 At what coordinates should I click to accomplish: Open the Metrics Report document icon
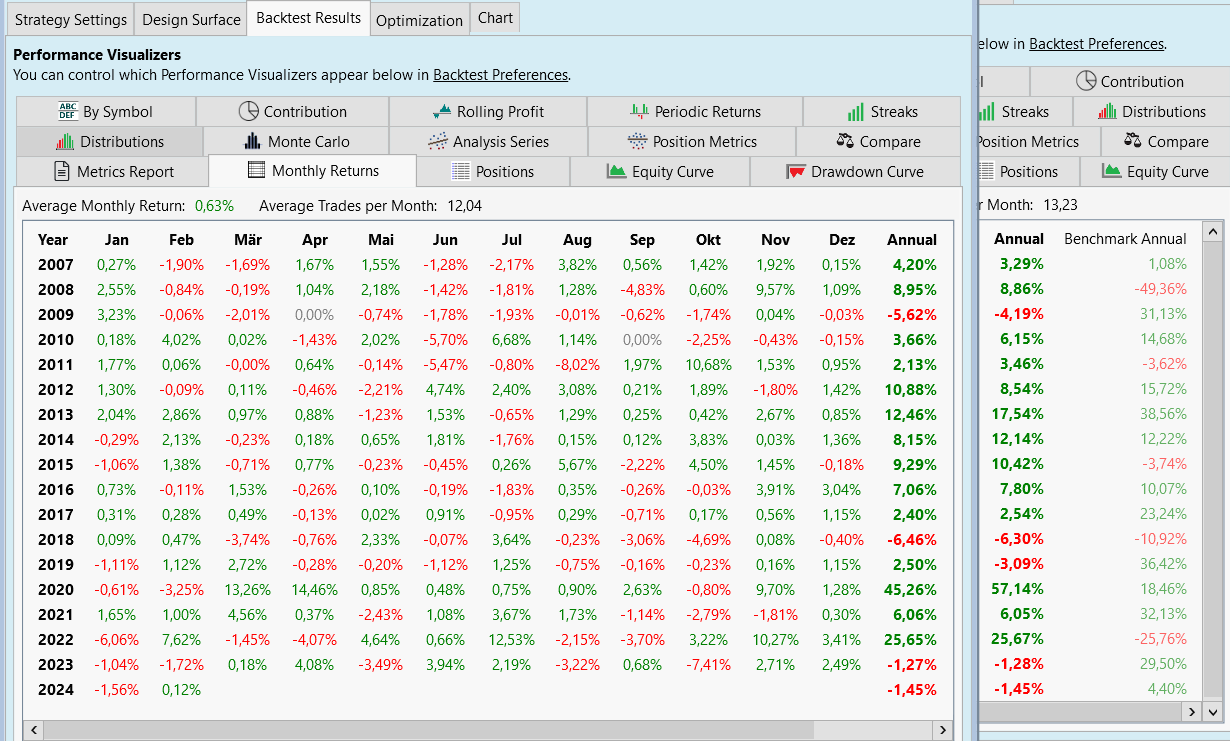click(x=61, y=172)
